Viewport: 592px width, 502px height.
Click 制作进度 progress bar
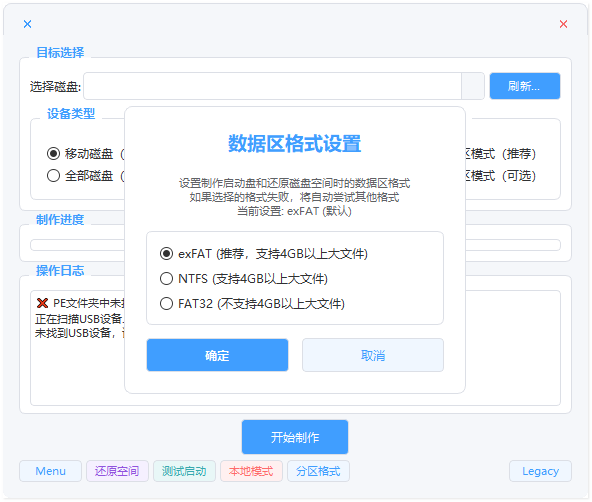tap(77, 245)
